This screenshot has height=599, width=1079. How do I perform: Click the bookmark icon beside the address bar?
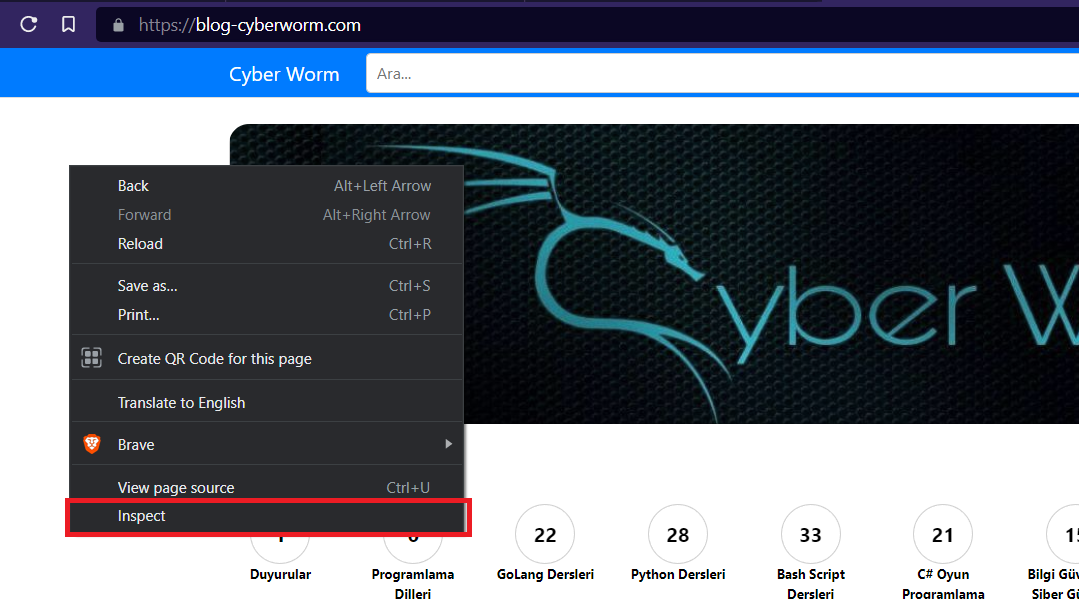click(68, 25)
